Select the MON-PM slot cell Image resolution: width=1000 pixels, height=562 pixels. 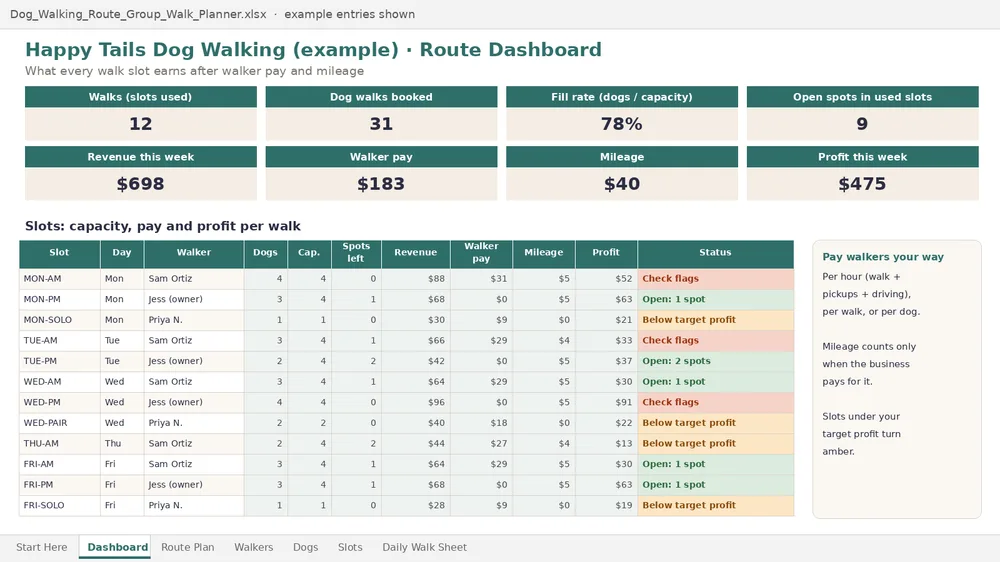59,299
